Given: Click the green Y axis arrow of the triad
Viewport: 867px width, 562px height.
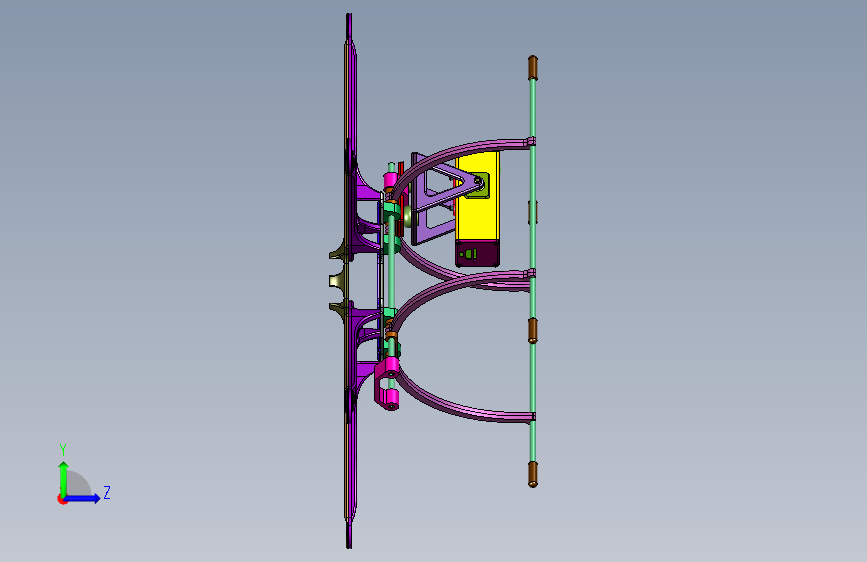Looking at the screenshot, I should click(x=64, y=478).
